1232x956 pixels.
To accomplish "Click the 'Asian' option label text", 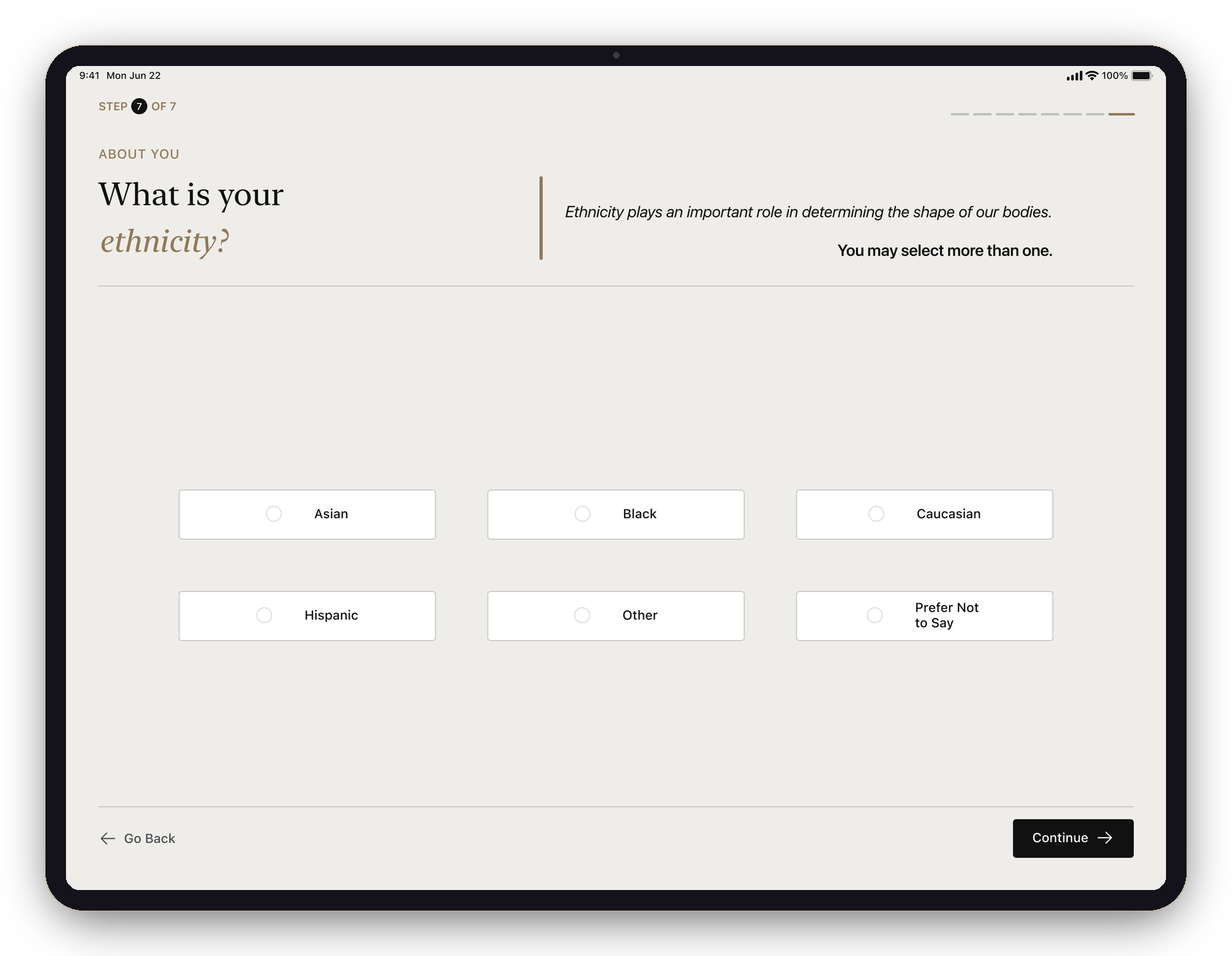I will click(x=331, y=514).
